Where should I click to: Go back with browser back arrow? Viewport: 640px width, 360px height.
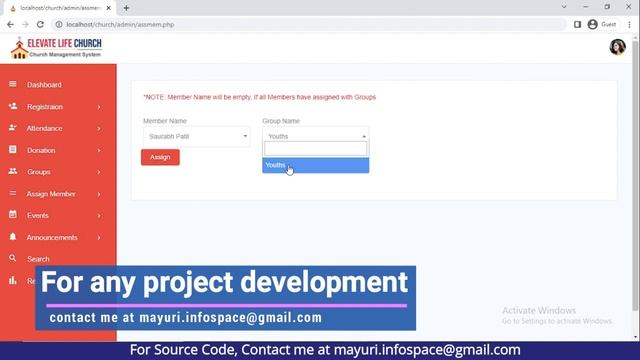pos(10,24)
